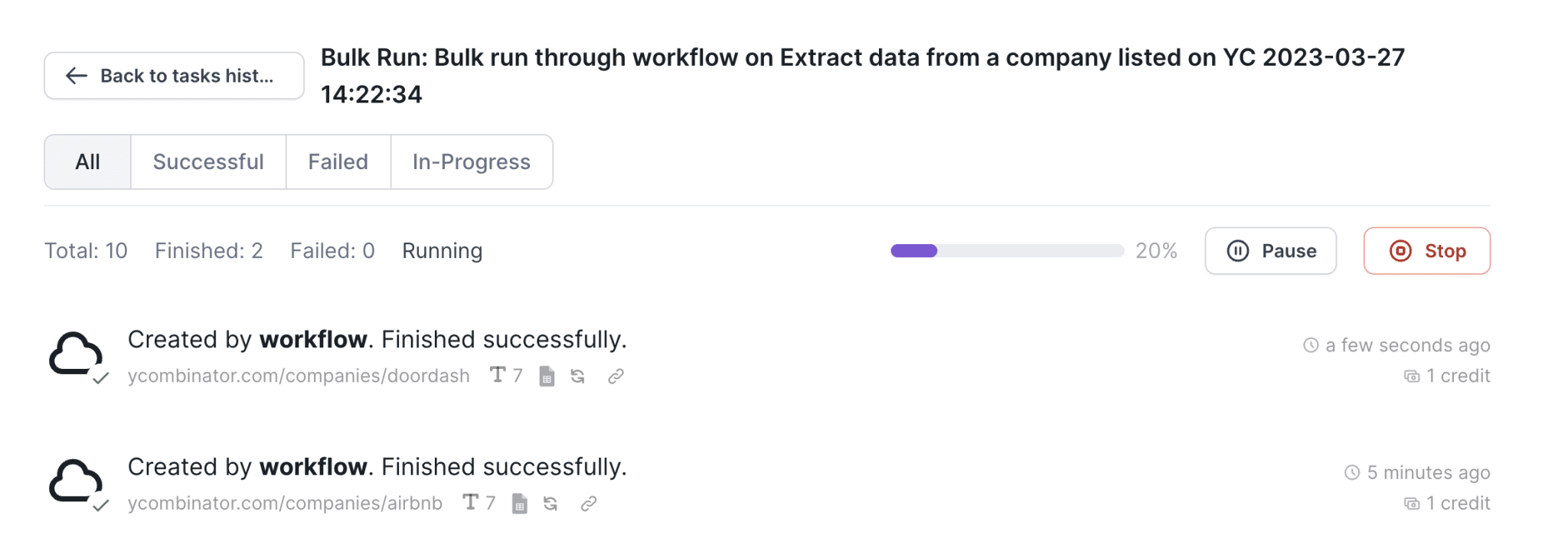Viewport: 1568px width, 548px height.
Task: Click the 20% progress bar
Action: point(1006,251)
